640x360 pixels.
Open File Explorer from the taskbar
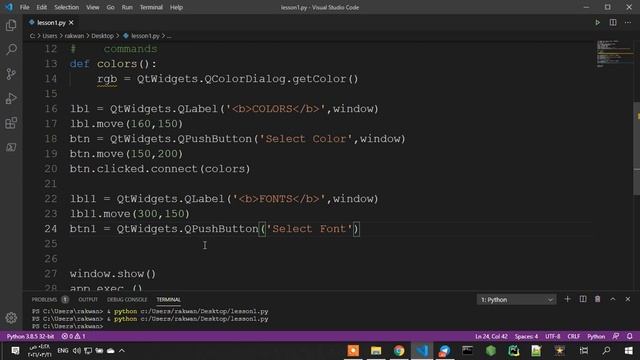point(376,351)
